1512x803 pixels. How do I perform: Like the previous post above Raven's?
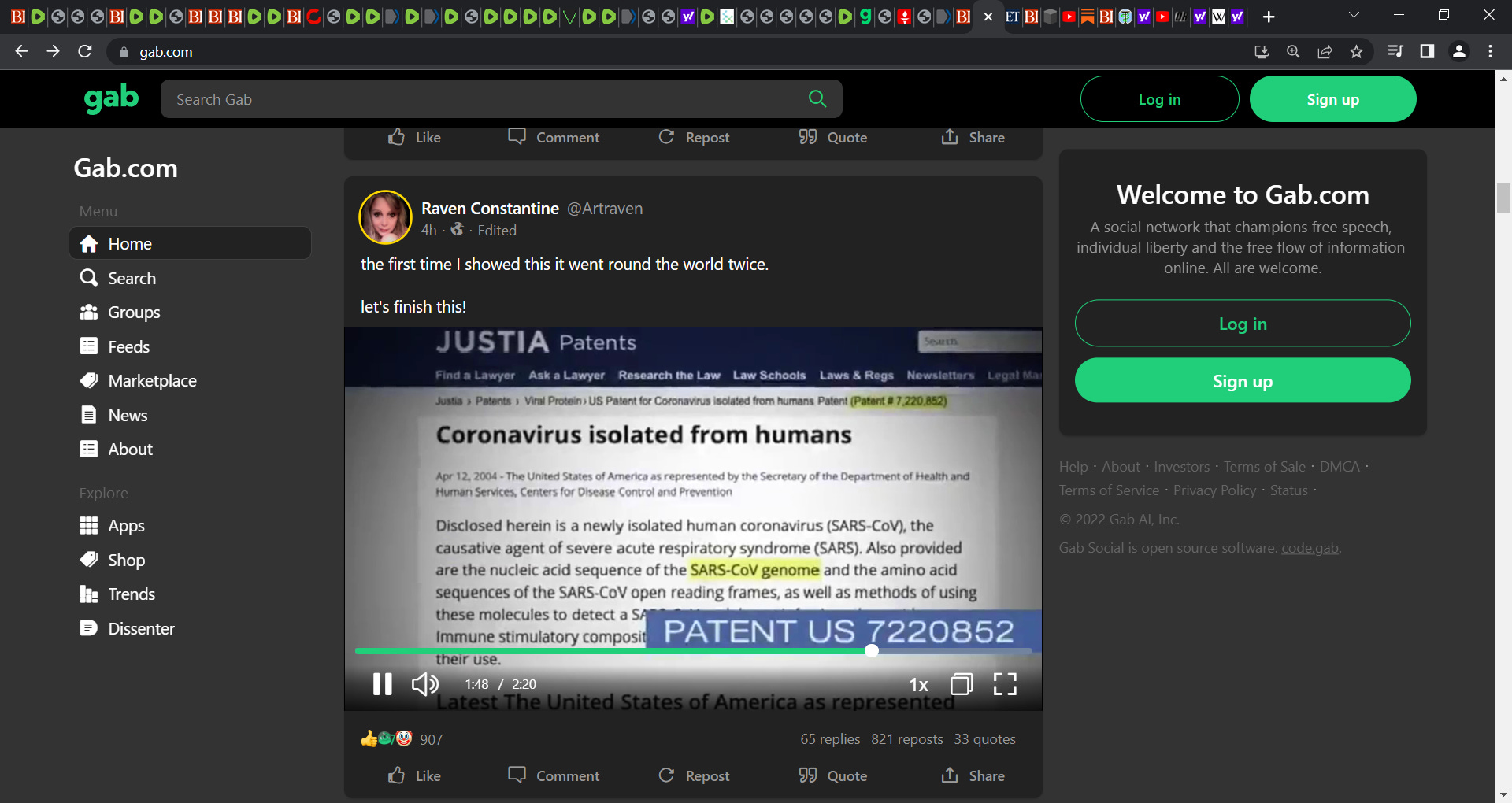[414, 137]
